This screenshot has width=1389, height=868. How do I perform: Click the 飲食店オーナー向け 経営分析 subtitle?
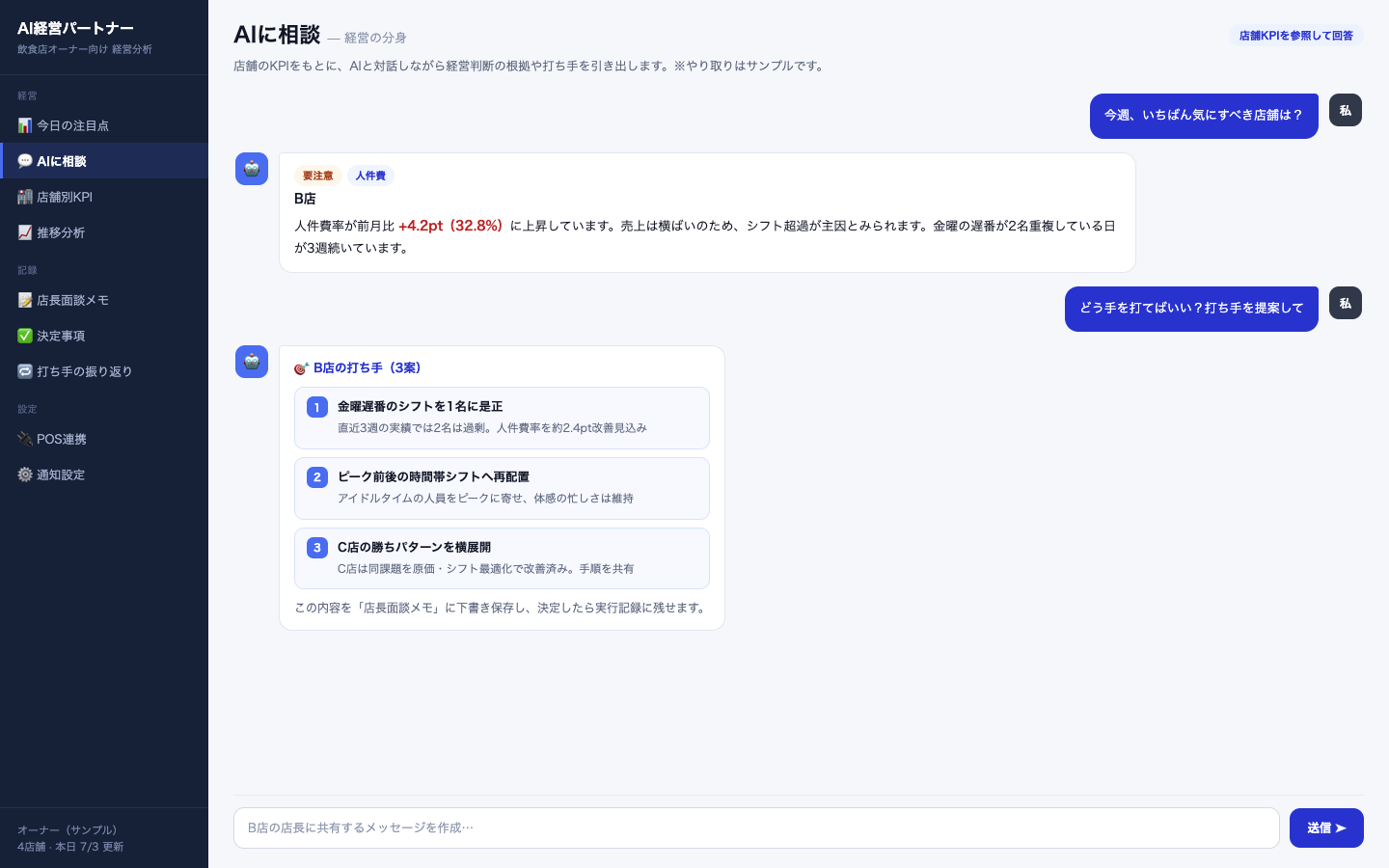coord(85,49)
